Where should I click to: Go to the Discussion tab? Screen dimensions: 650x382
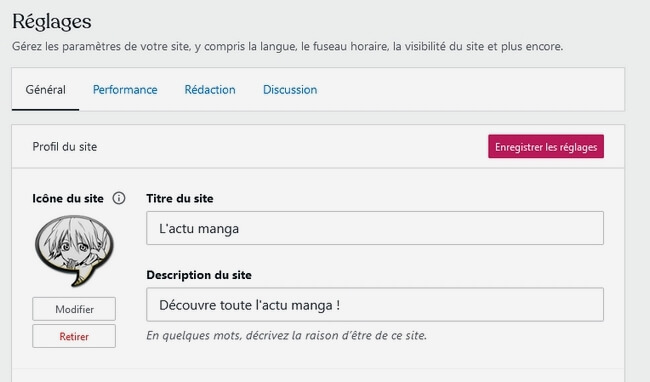click(290, 89)
